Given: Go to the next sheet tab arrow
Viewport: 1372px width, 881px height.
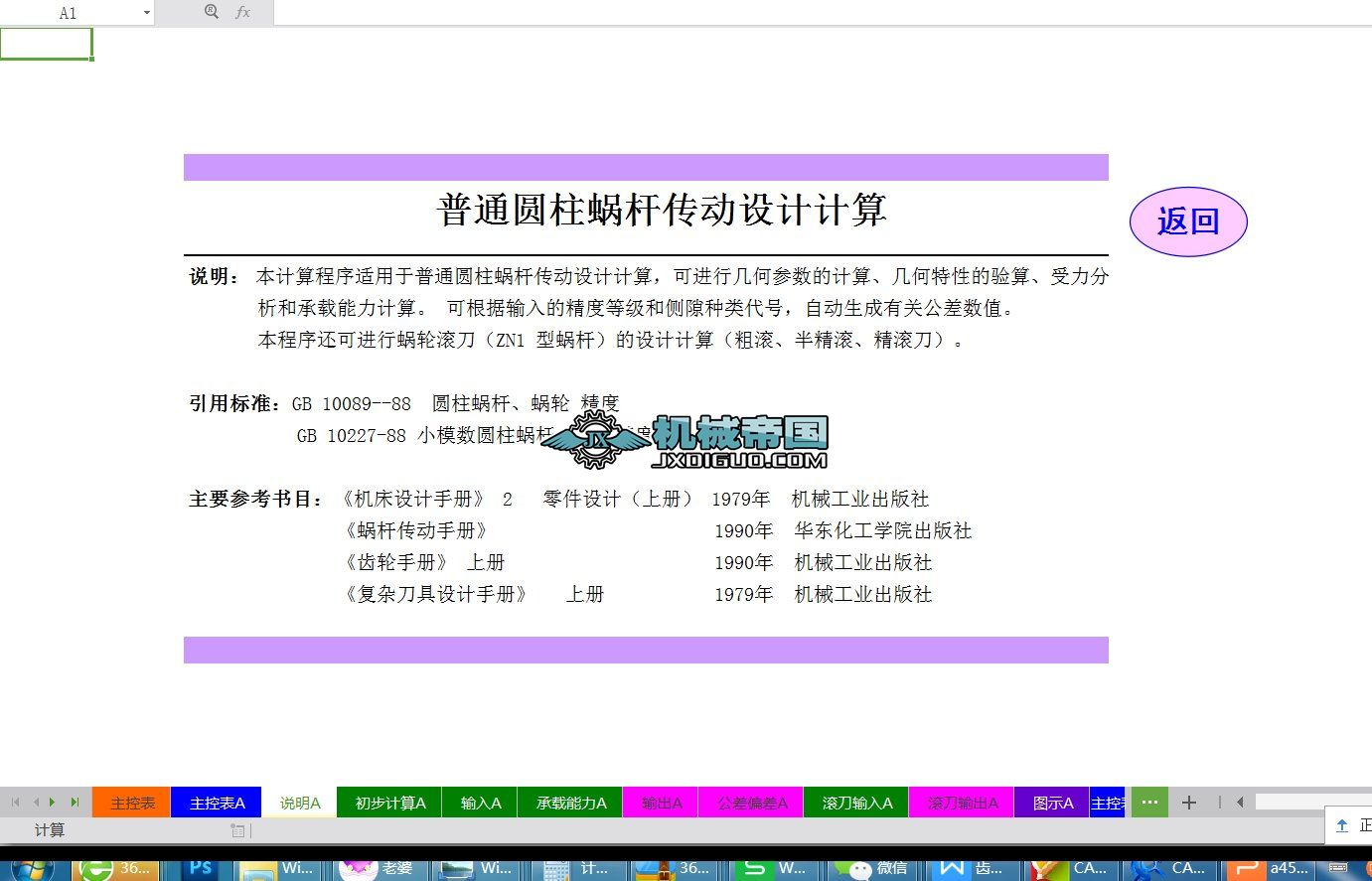Looking at the screenshot, I should (x=54, y=802).
